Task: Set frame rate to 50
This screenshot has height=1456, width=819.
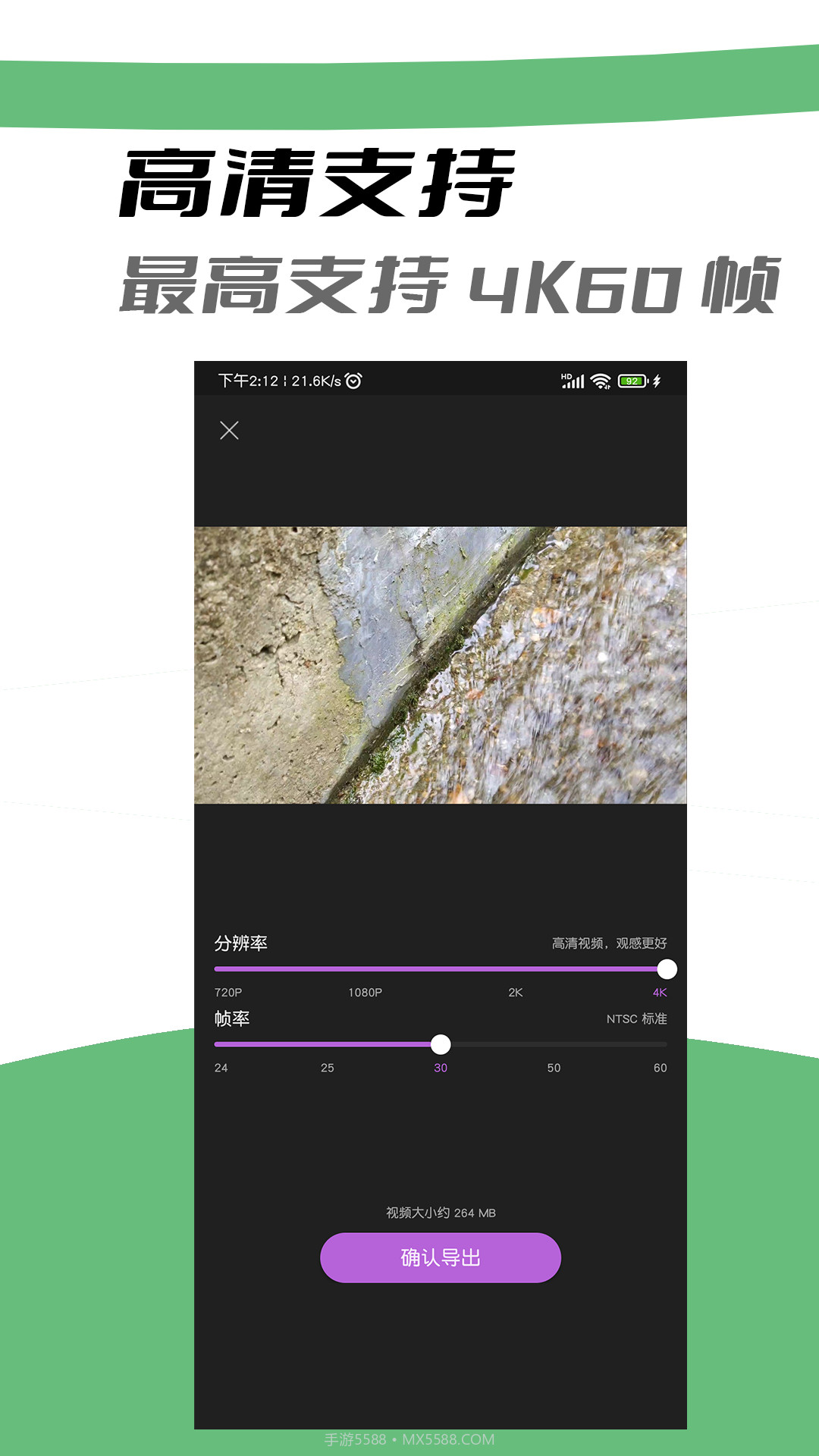Action: click(x=554, y=1068)
